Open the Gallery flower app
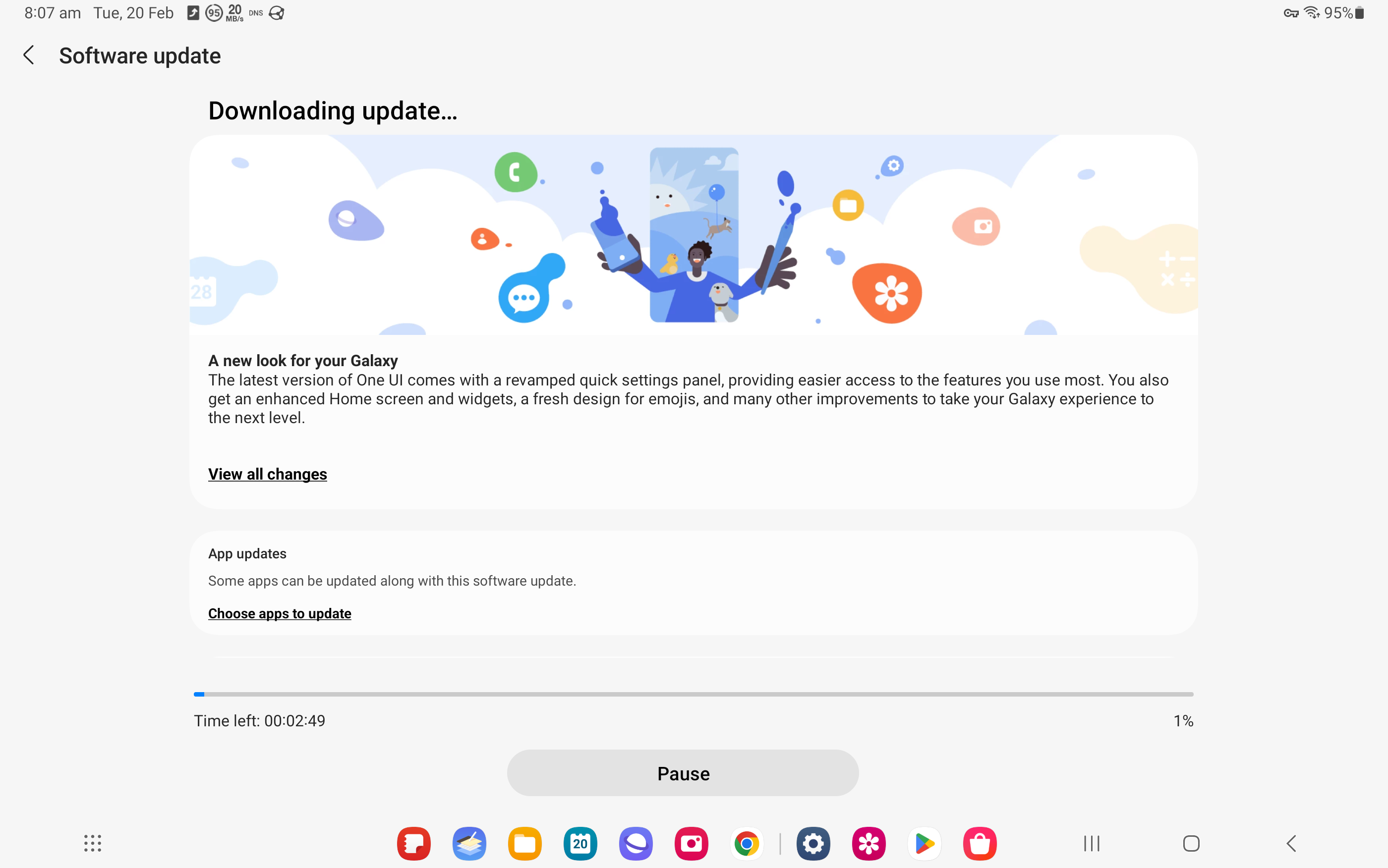 tap(869, 843)
